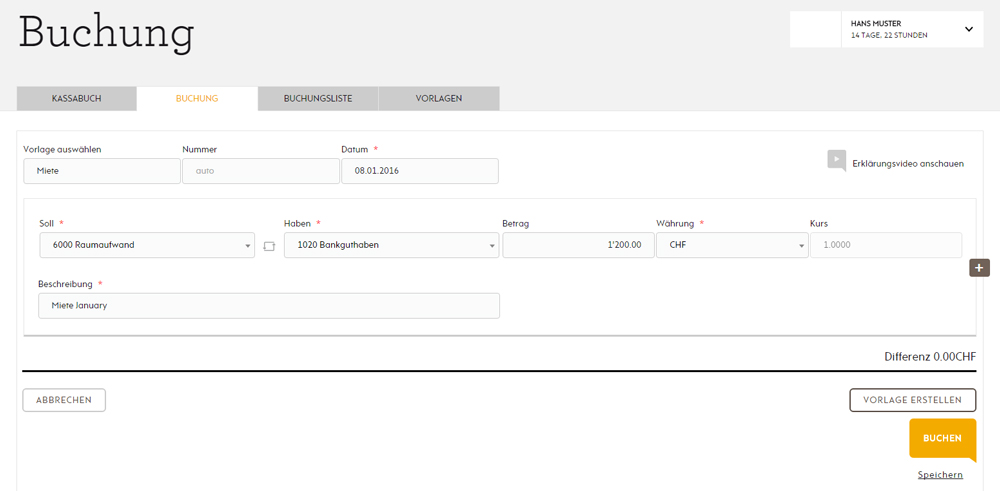1000x491 pixels.
Task: Click the Betrag amount field
Action: tap(578, 245)
